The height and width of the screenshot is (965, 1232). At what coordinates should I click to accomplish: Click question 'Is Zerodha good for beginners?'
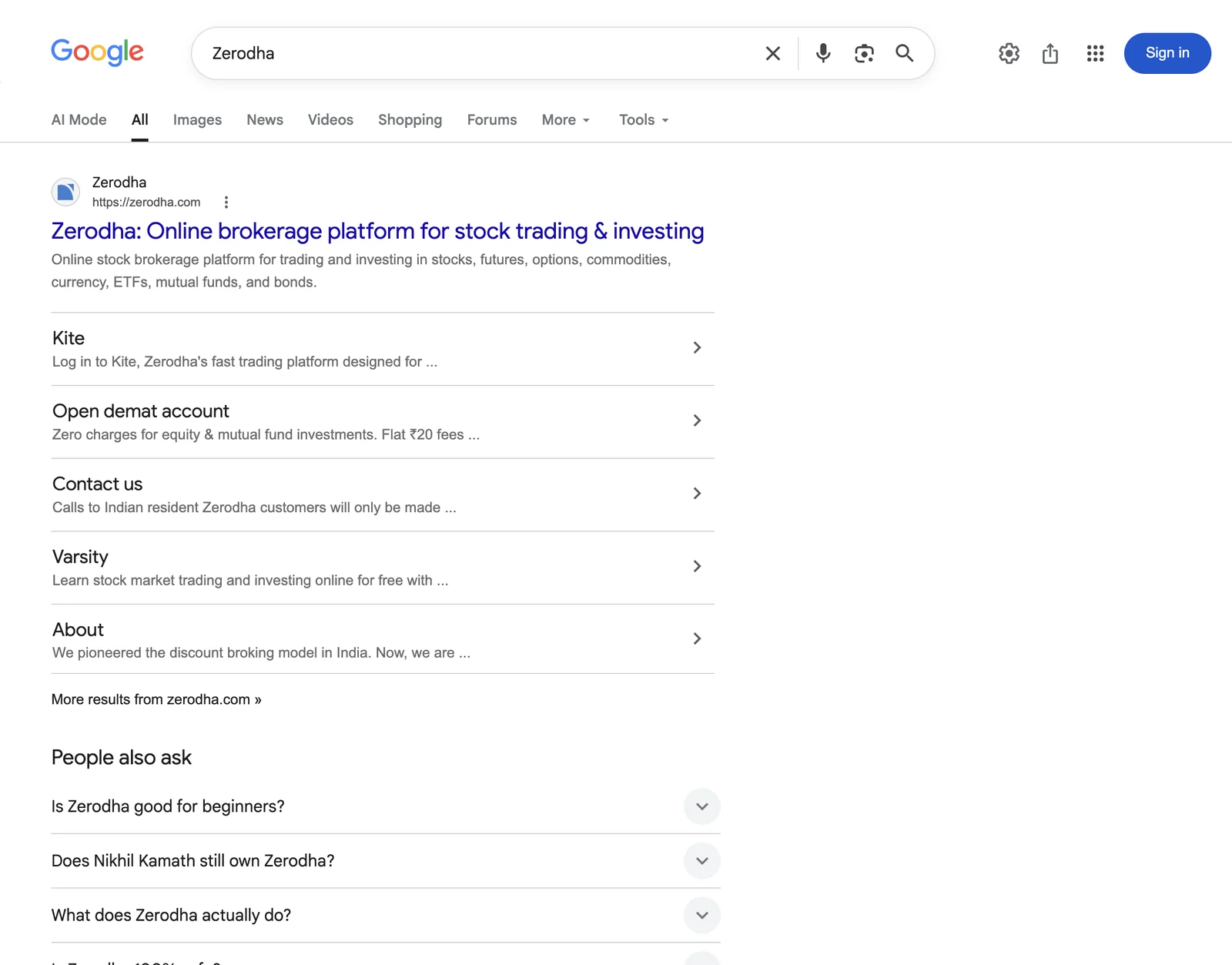pos(168,806)
